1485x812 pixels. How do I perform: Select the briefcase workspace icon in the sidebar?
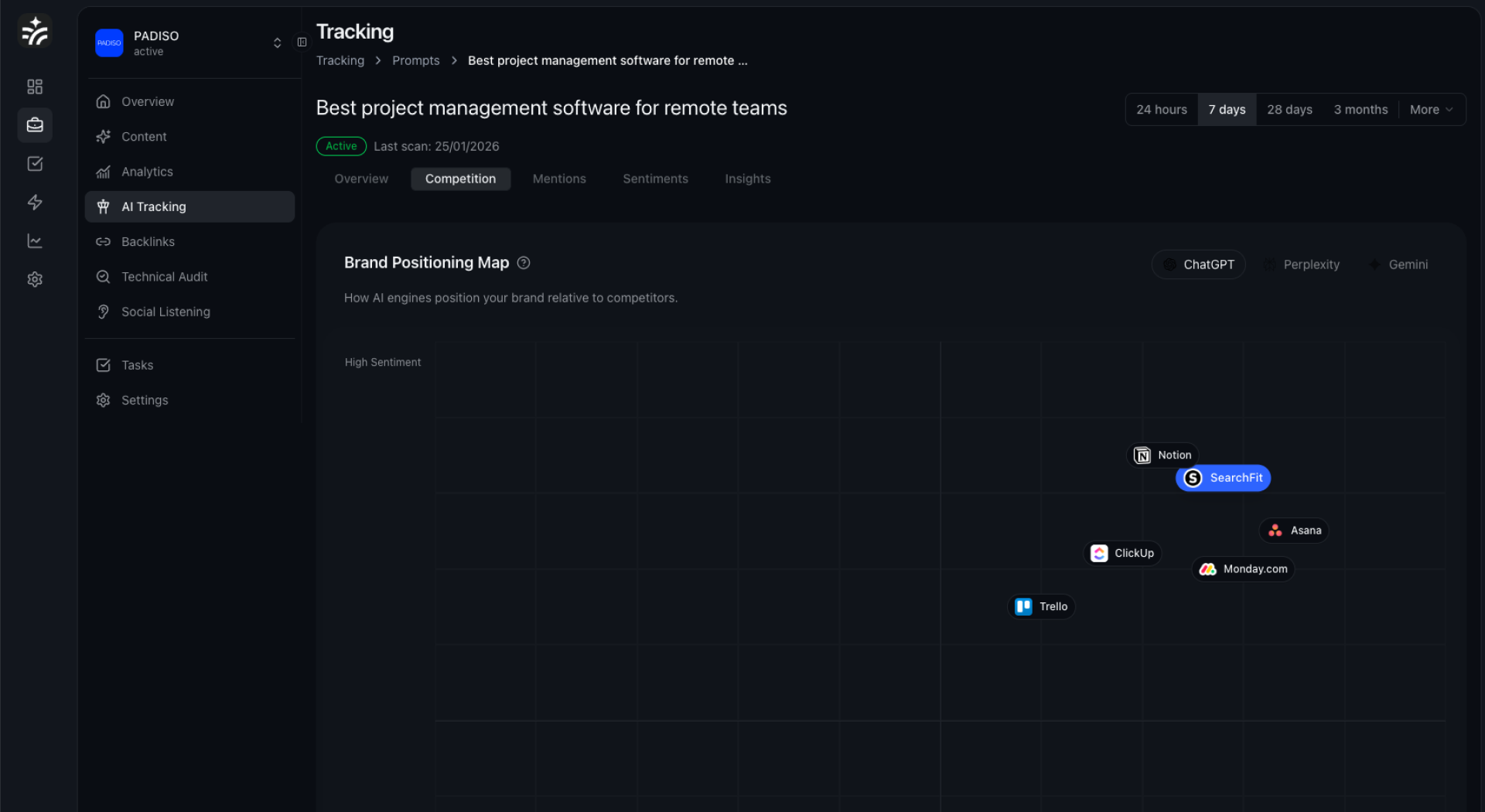pyautogui.click(x=35, y=125)
